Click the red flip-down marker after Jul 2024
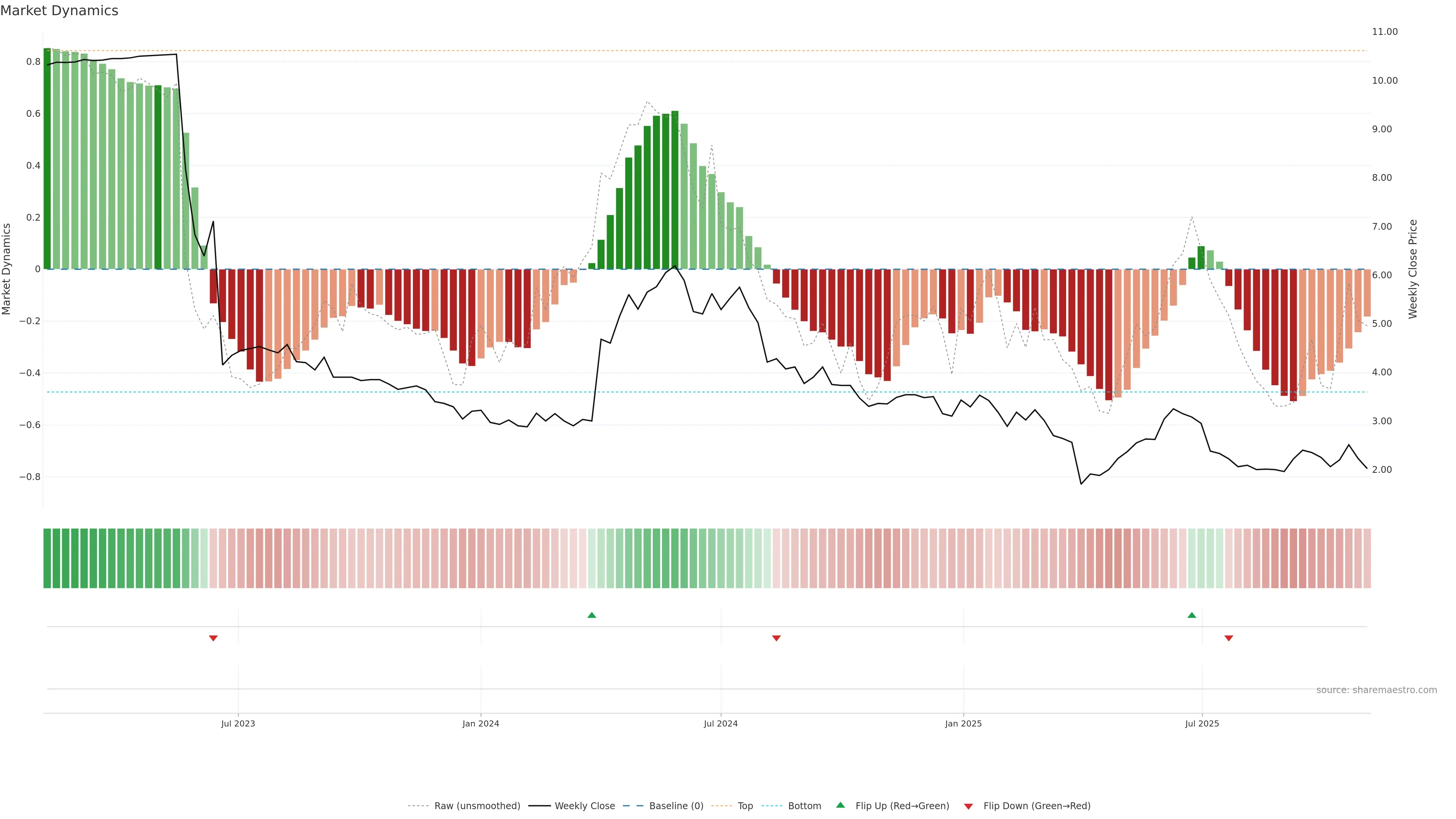The width and height of the screenshot is (1456, 819). [776, 638]
